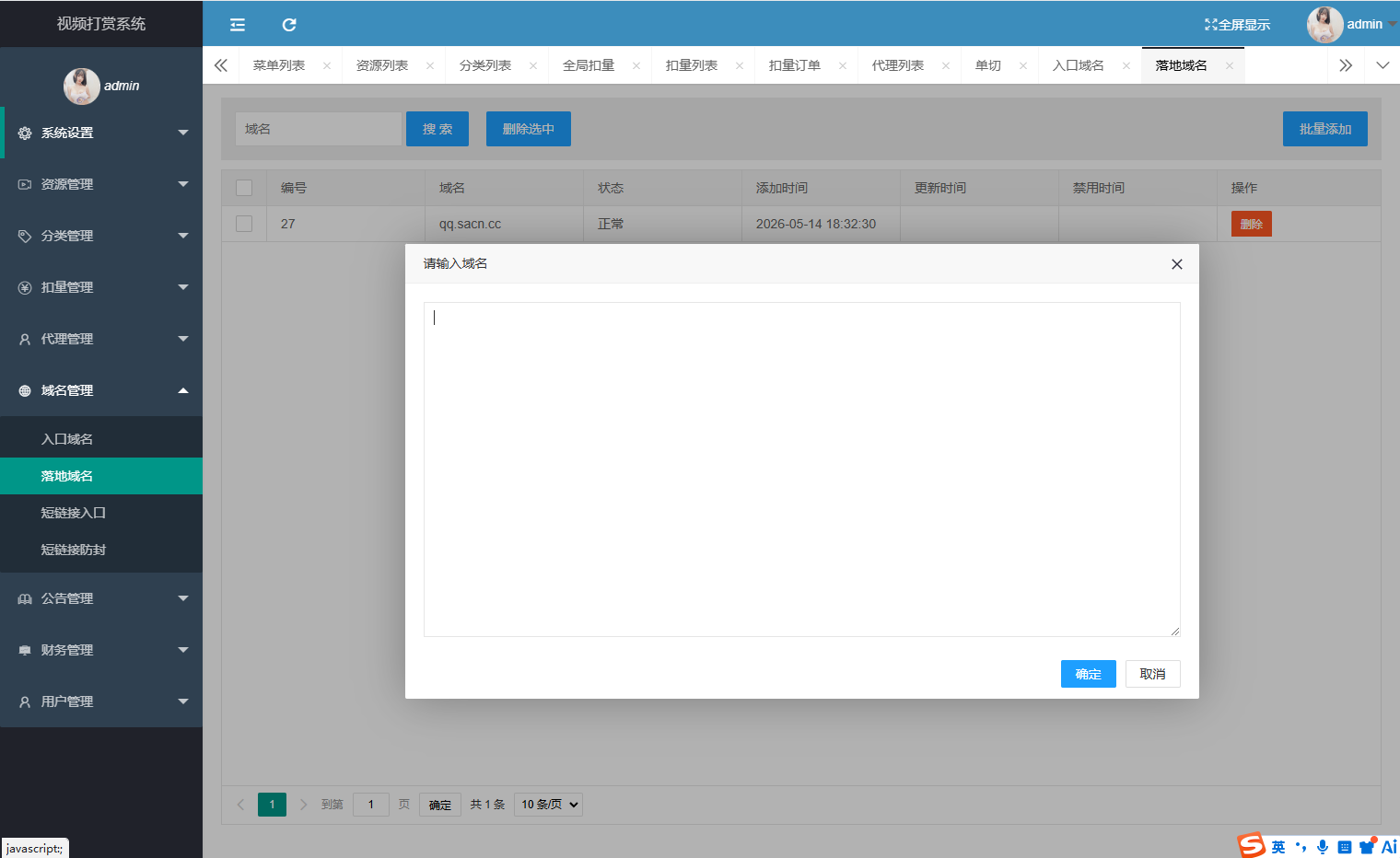This screenshot has height=858, width=1400.
Task: Click the refresh page icon
Action: click(289, 25)
